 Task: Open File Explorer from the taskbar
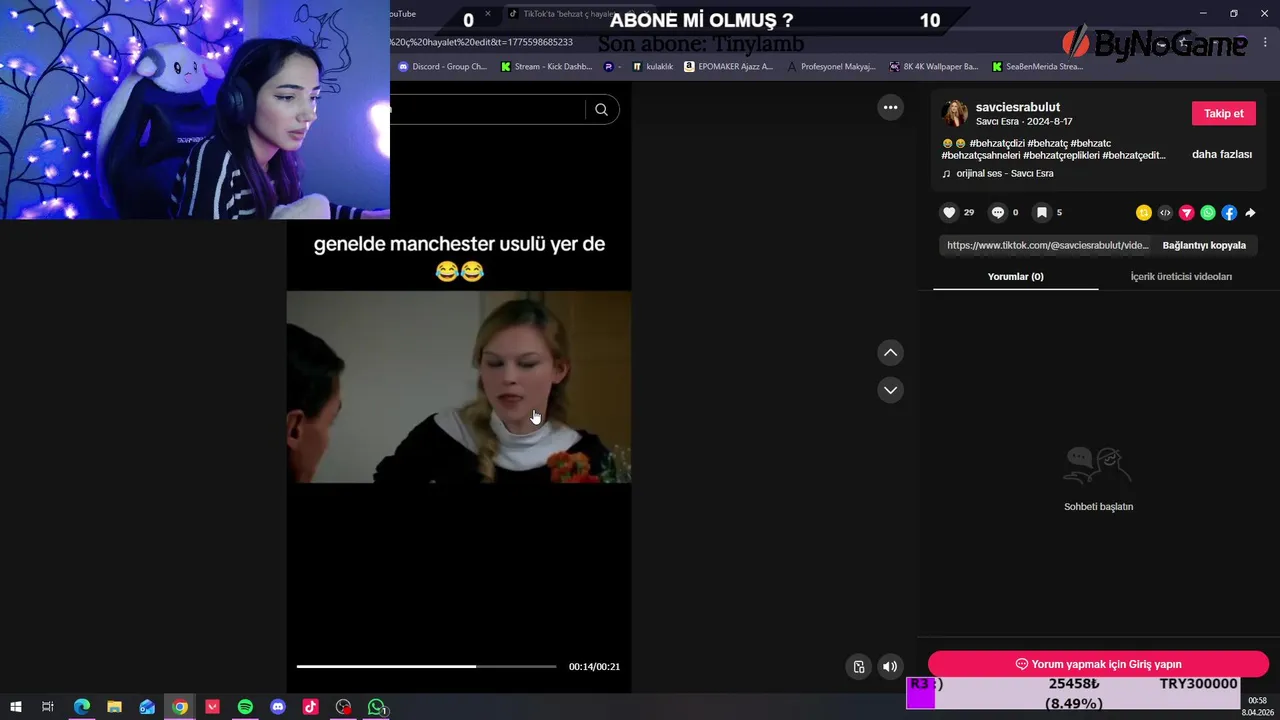[x=114, y=707]
